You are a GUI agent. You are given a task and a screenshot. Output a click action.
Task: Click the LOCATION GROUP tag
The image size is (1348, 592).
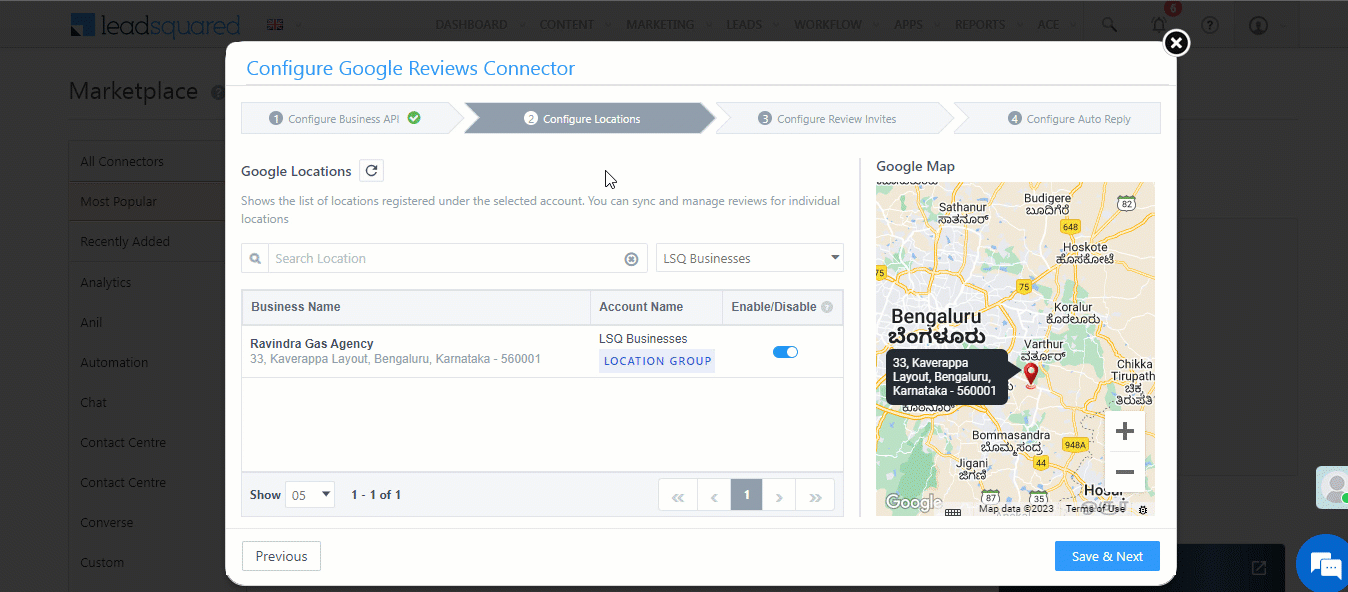tap(657, 361)
